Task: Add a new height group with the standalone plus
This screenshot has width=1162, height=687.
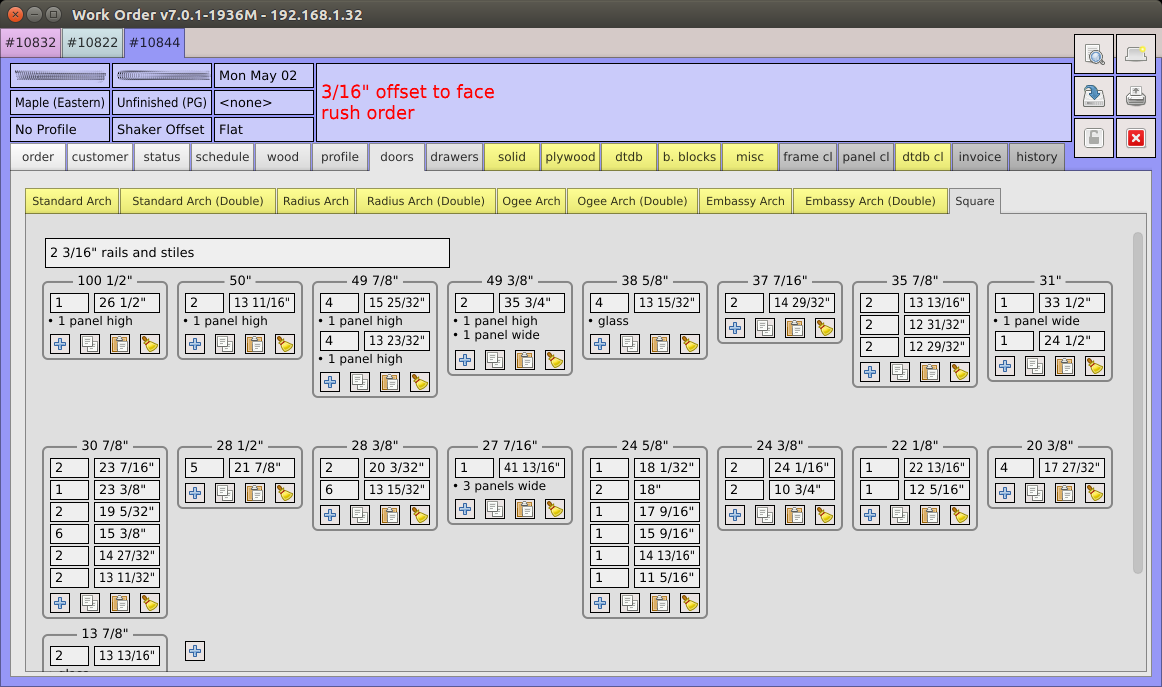Action: click(x=195, y=651)
